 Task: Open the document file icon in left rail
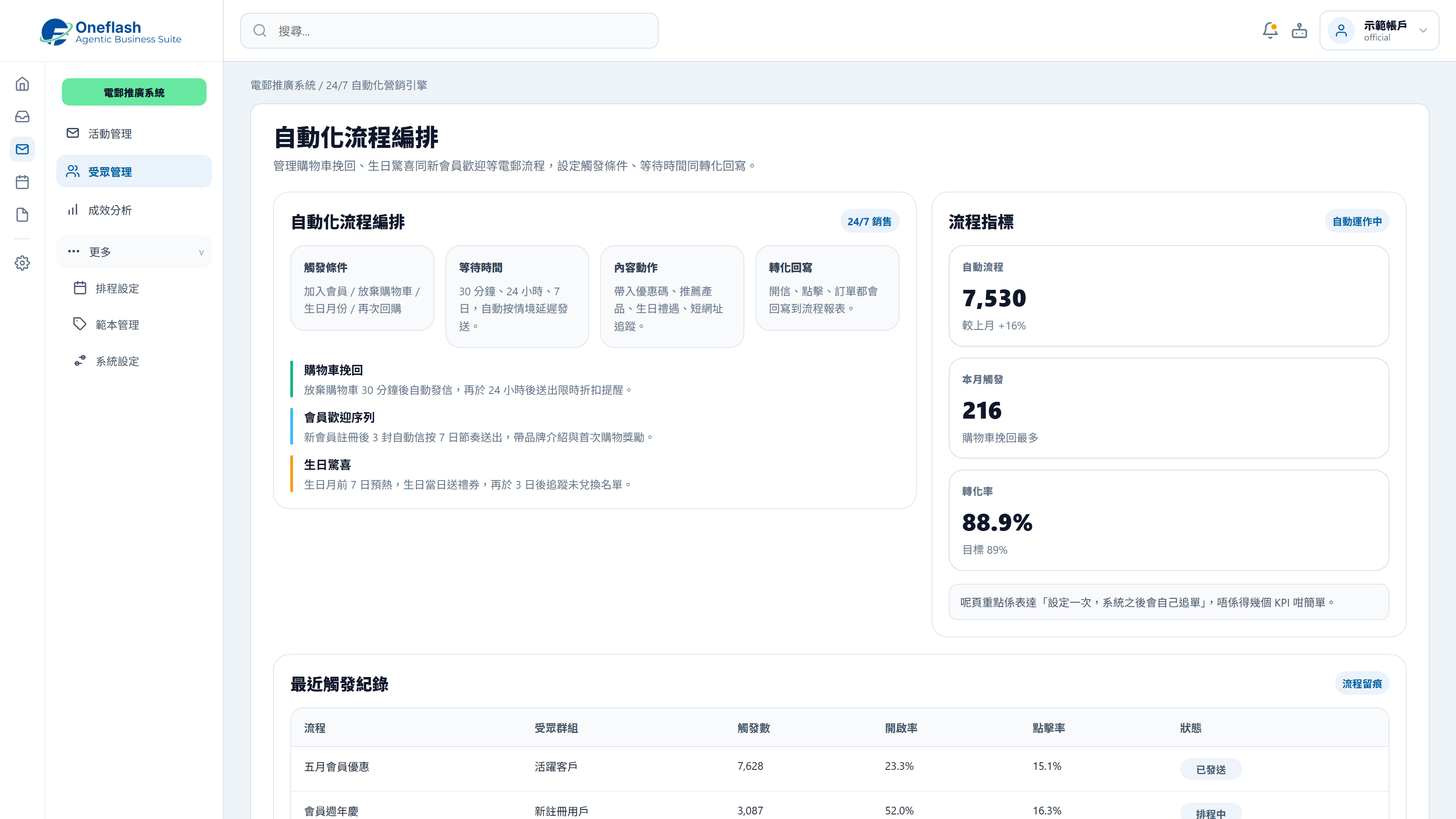click(x=22, y=215)
